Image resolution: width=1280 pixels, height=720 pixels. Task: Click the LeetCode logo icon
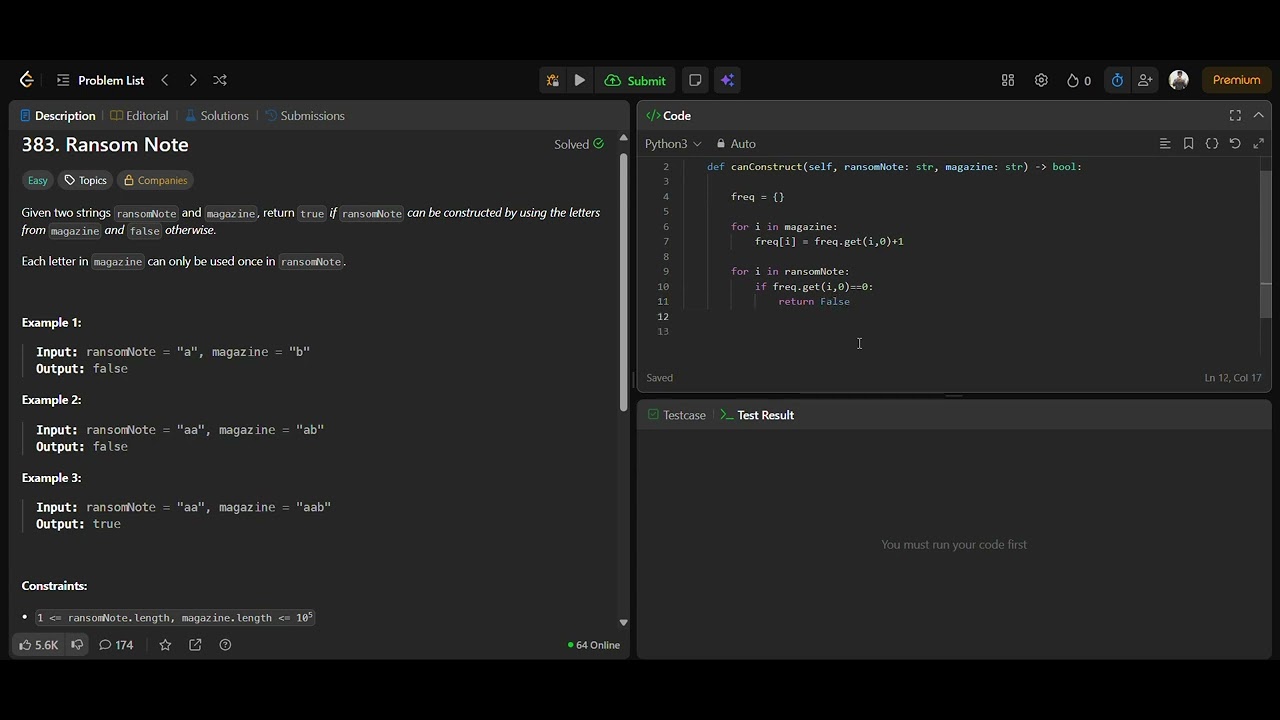pos(27,80)
